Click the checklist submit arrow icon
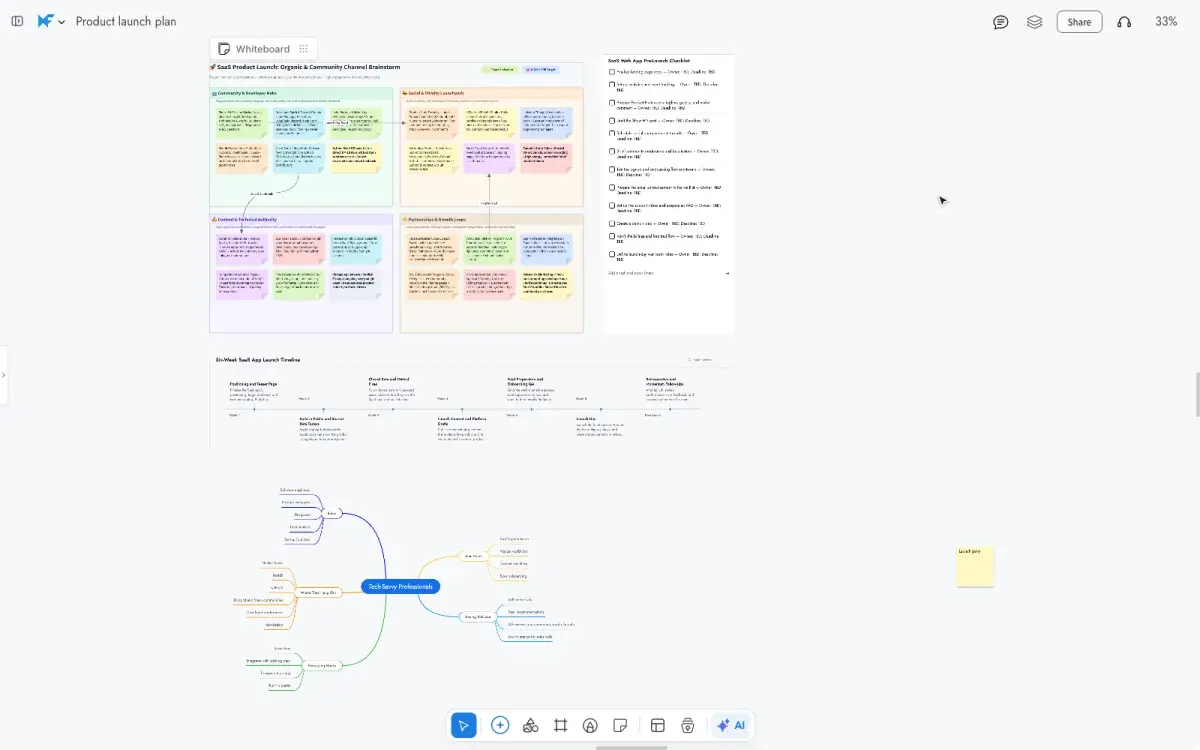Screen dimensions: 1200x750 click(727, 273)
